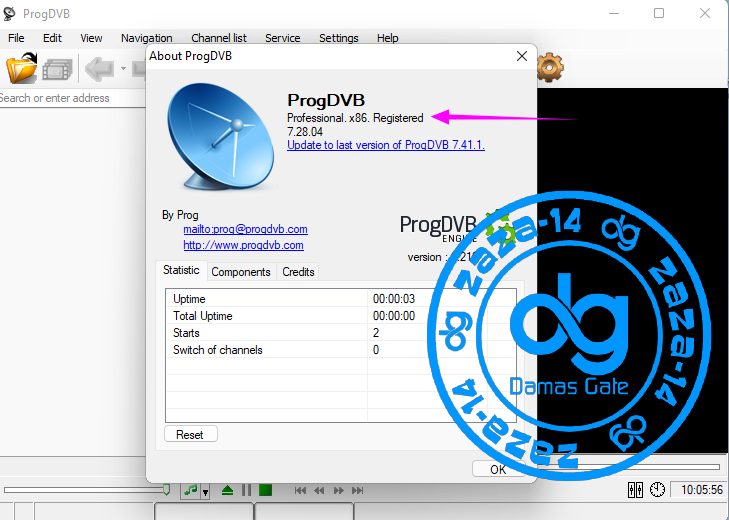Pause playback with the pause button
Image resolution: width=729 pixels, height=520 pixels.
tap(246, 490)
